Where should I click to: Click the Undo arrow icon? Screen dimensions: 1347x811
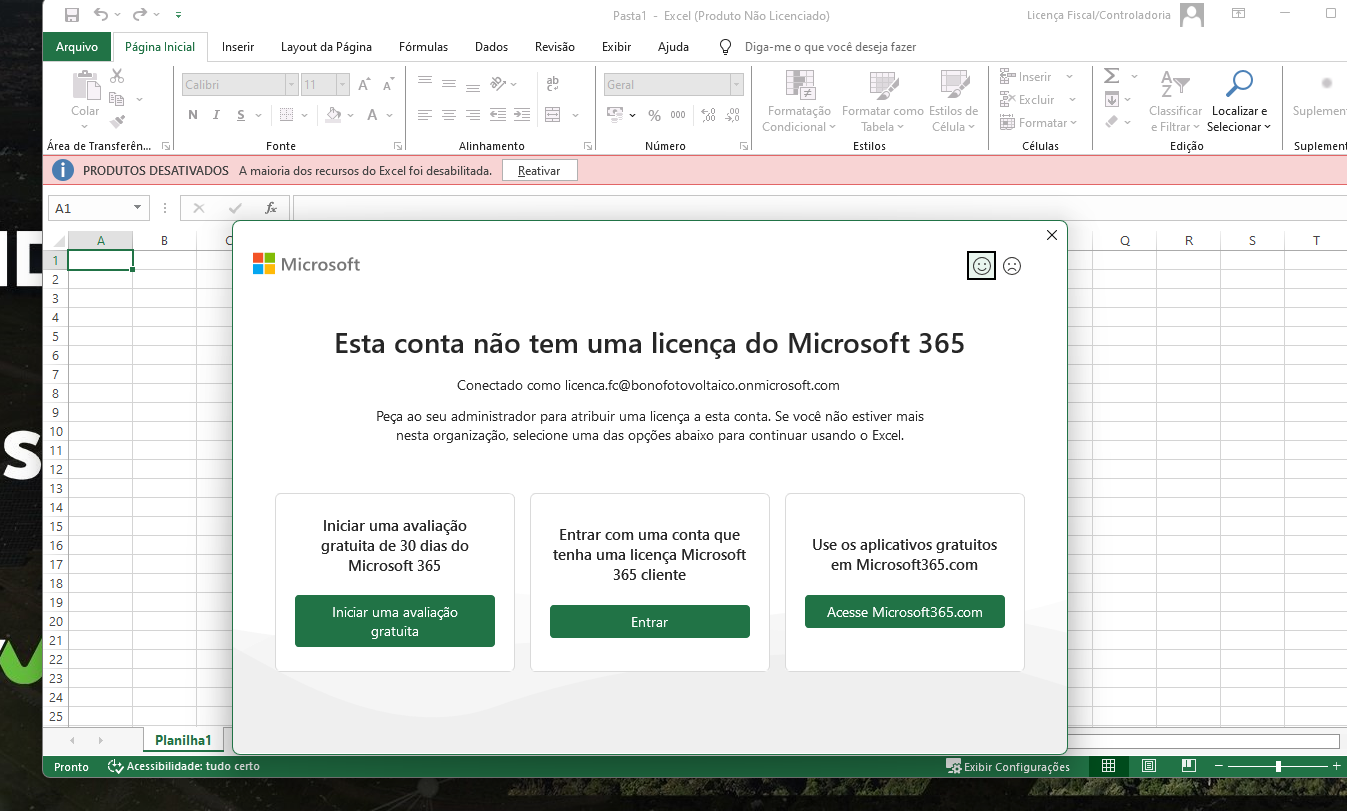101,15
